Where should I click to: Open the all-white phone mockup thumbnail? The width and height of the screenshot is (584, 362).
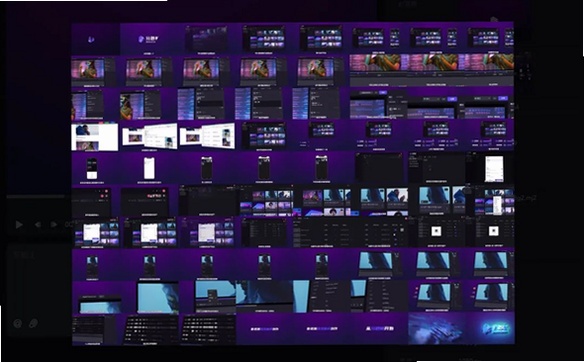coord(149,168)
